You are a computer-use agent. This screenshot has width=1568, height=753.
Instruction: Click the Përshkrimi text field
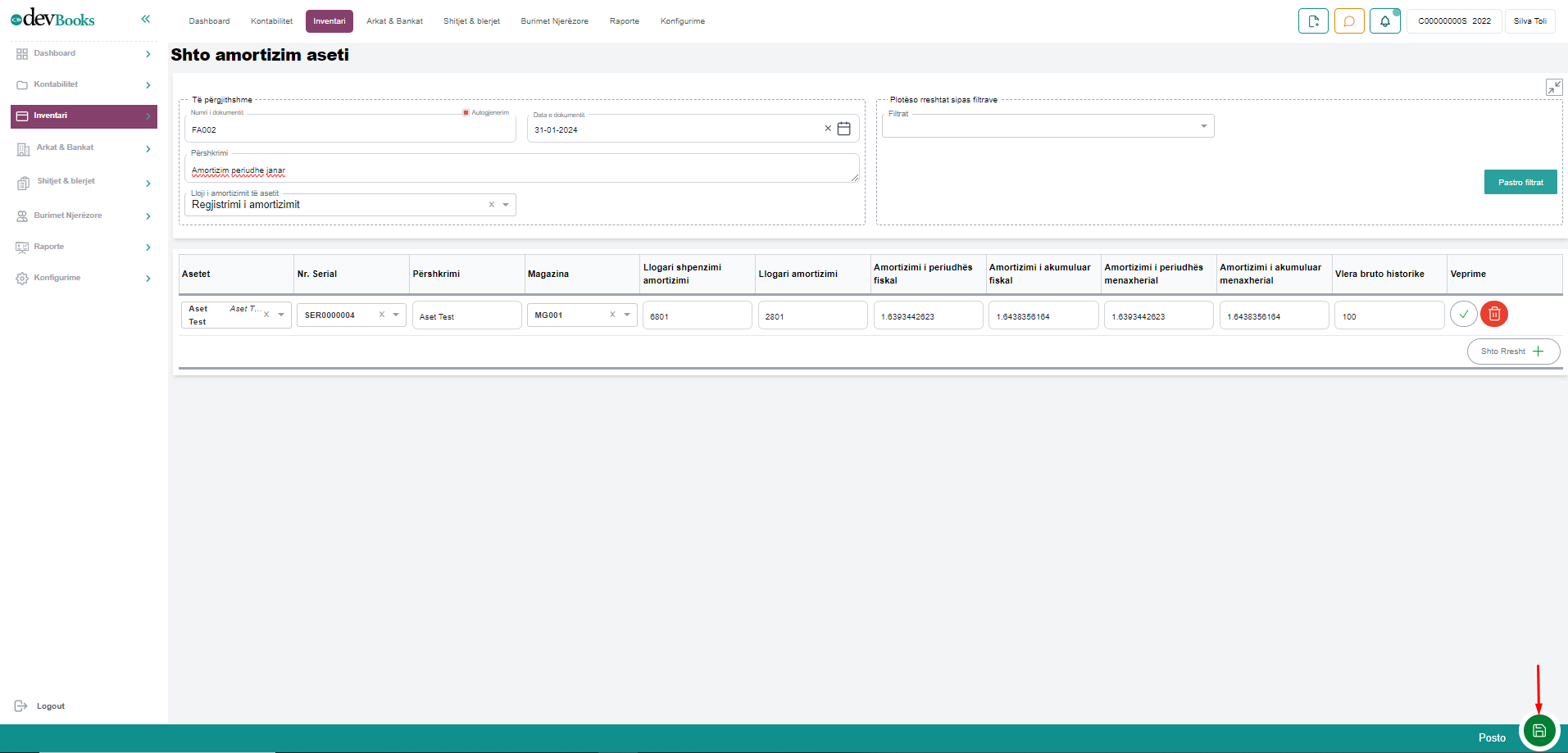pyautogui.click(x=521, y=170)
